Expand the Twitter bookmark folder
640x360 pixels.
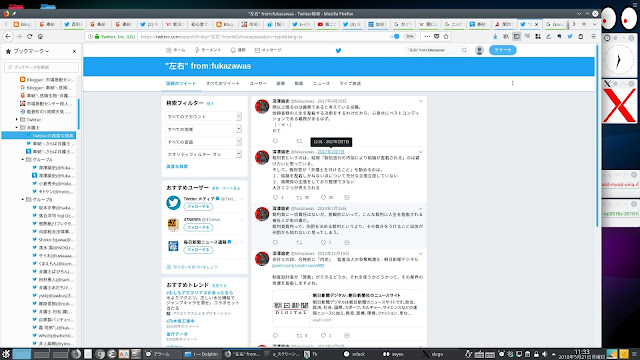pos(17,120)
